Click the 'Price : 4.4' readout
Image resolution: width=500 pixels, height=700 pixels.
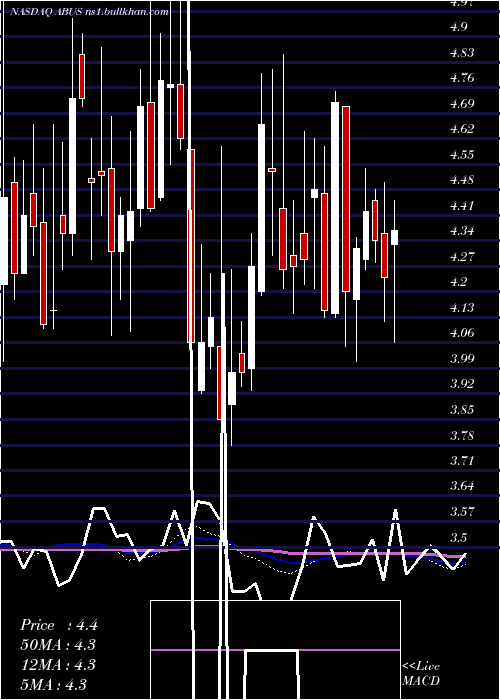(58, 625)
